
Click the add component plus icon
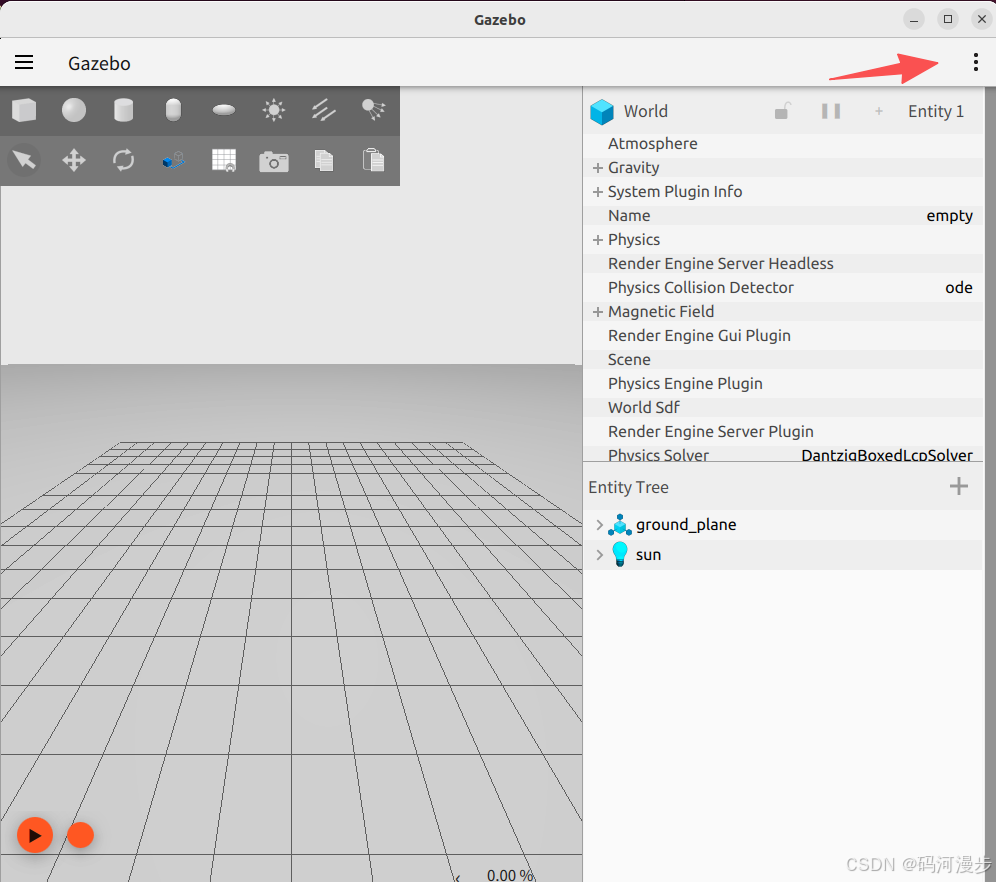[878, 111]
